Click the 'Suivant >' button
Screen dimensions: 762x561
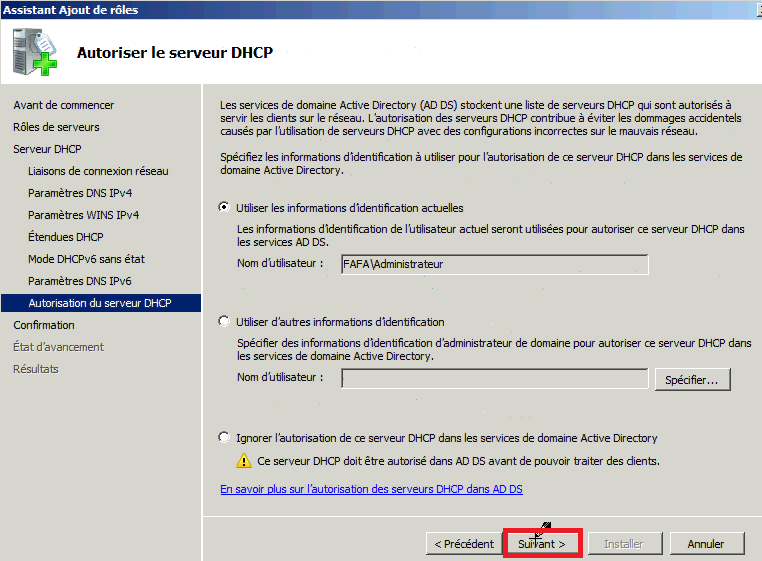coord(542,543)
